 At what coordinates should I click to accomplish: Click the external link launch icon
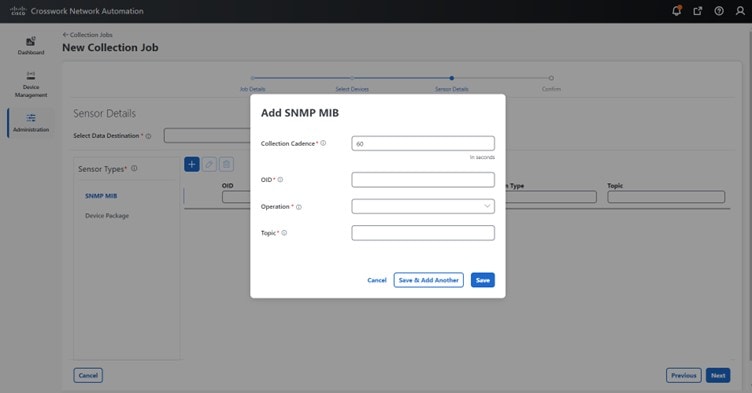click(x=698, y=11)
